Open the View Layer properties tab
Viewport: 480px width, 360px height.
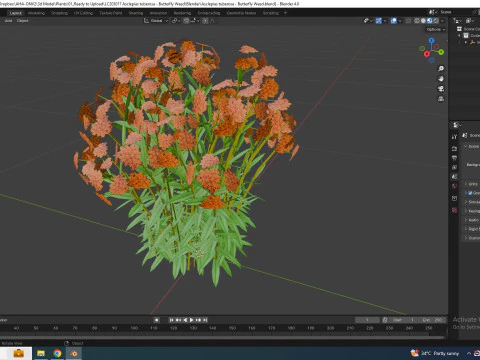pos(454,167)
